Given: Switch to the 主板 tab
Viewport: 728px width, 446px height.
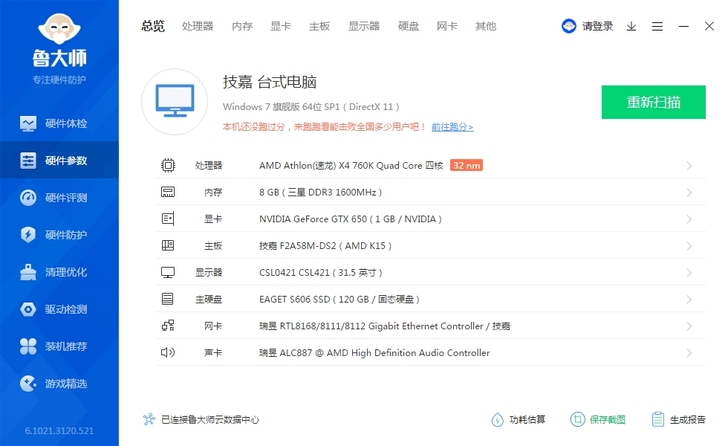Looking at the screenshot, I should tap(319, 26).
